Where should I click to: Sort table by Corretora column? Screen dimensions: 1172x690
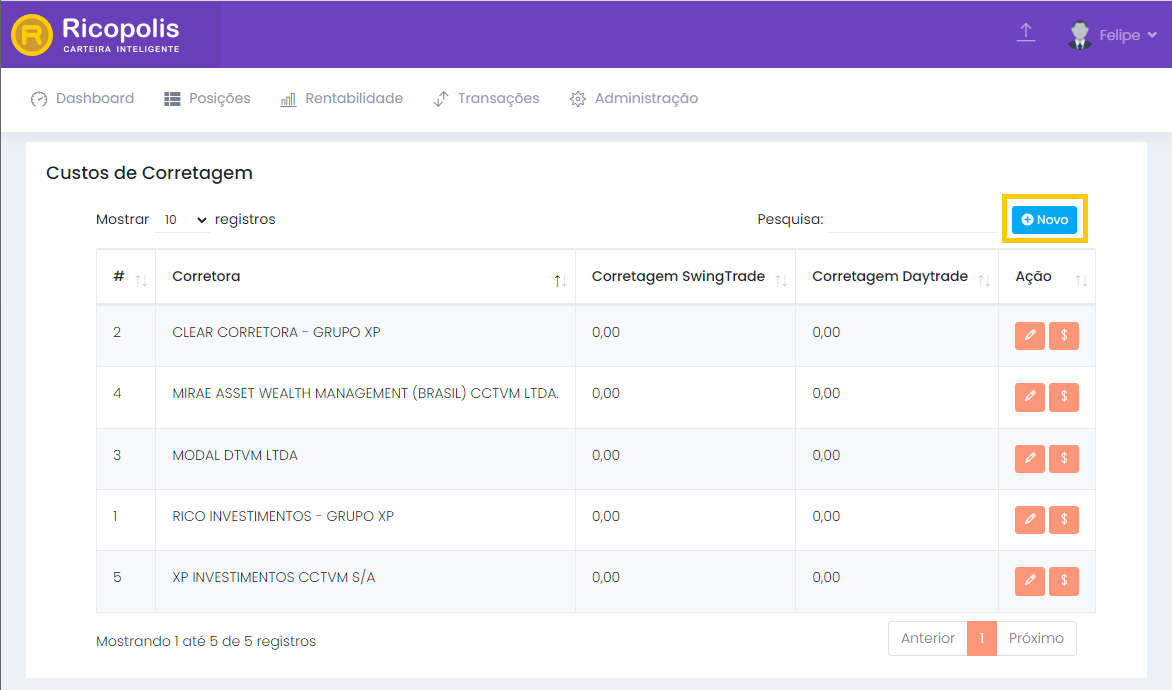tap(366, 277)
